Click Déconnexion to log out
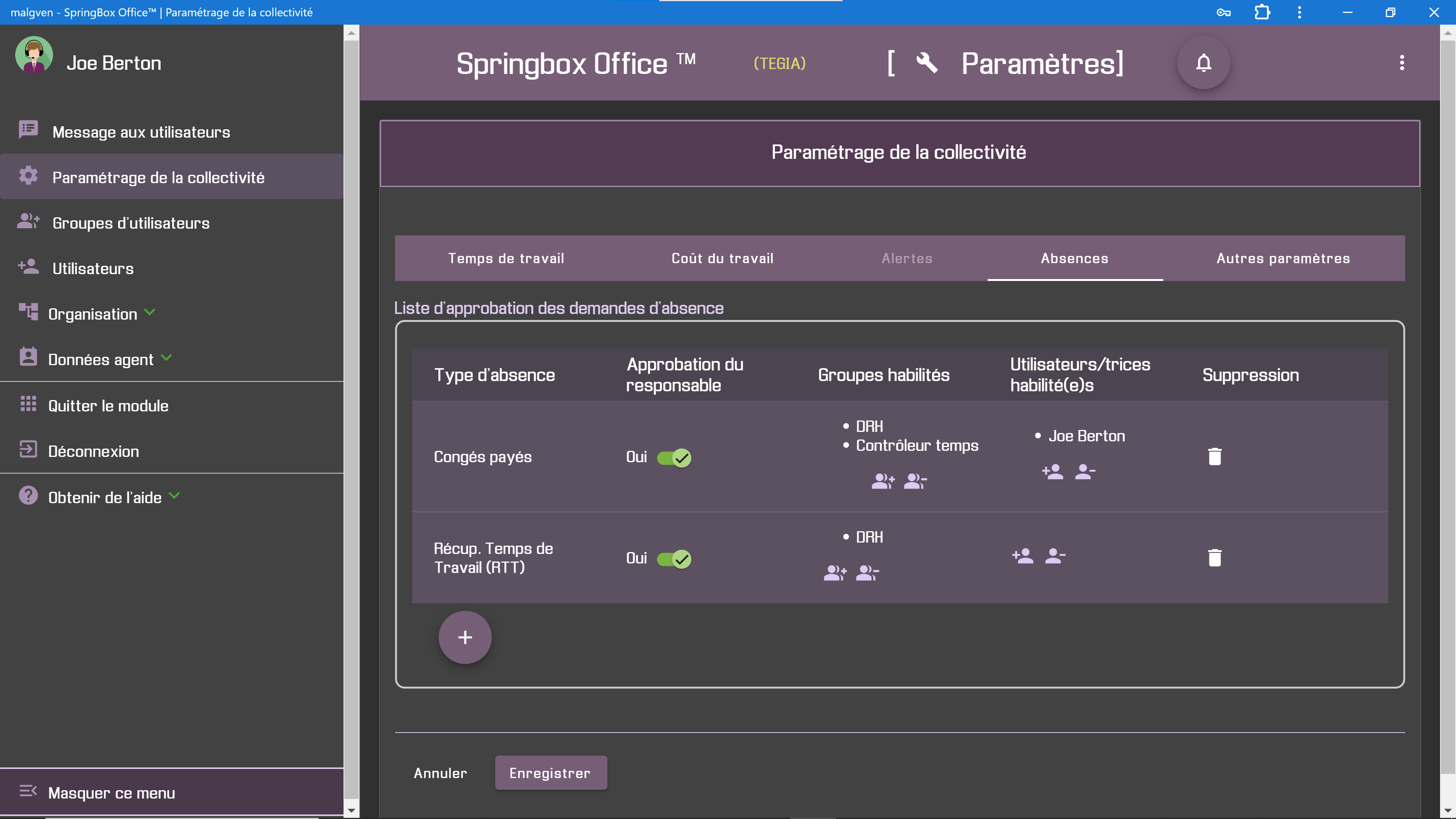This screenshot has height=819, width=1456. (172, 451)
